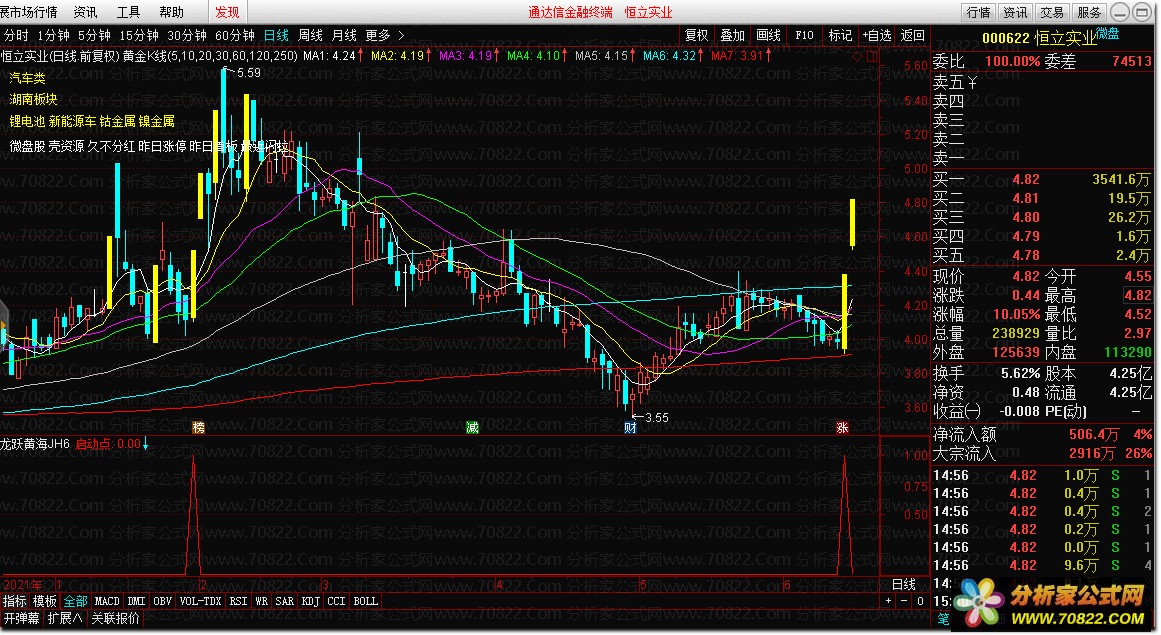Switch to the BOLL indicator
Screen dimensions: 1161x635
tap(365, 601)
